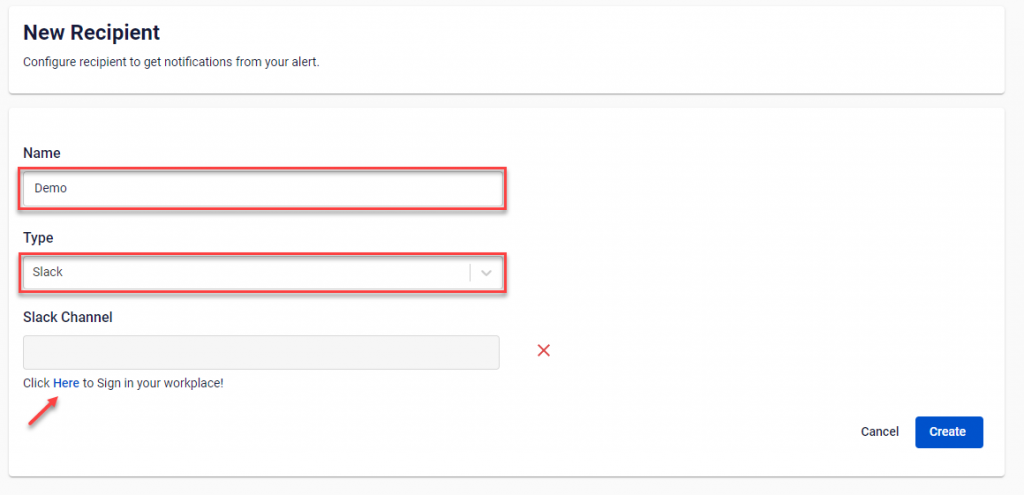This screenshot has height=495, width=1024.
Task: Click the "Slack Channel" field label
Action: click(68, 317)
